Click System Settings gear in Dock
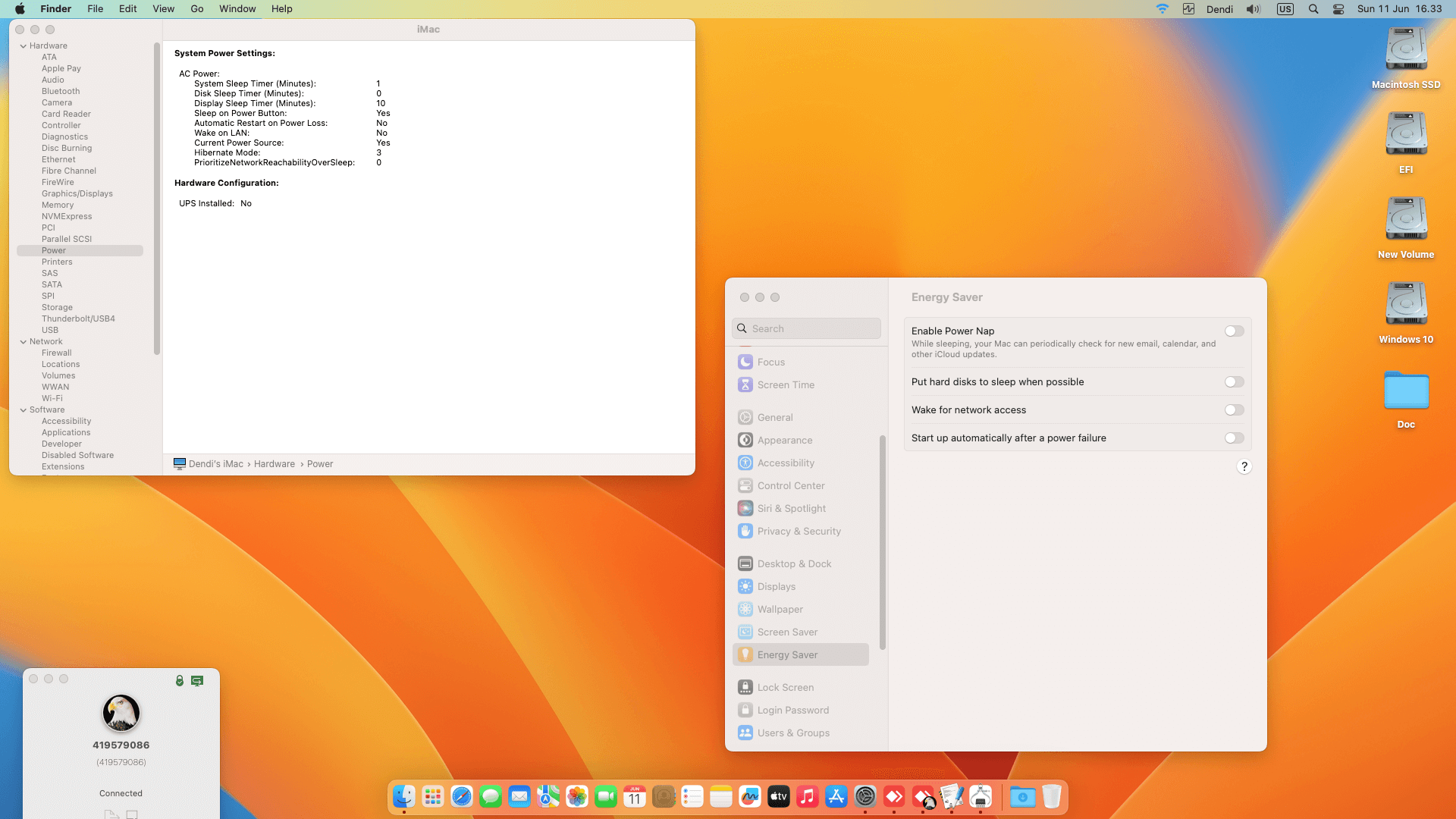1456x819 pixels. pos(865,796)
